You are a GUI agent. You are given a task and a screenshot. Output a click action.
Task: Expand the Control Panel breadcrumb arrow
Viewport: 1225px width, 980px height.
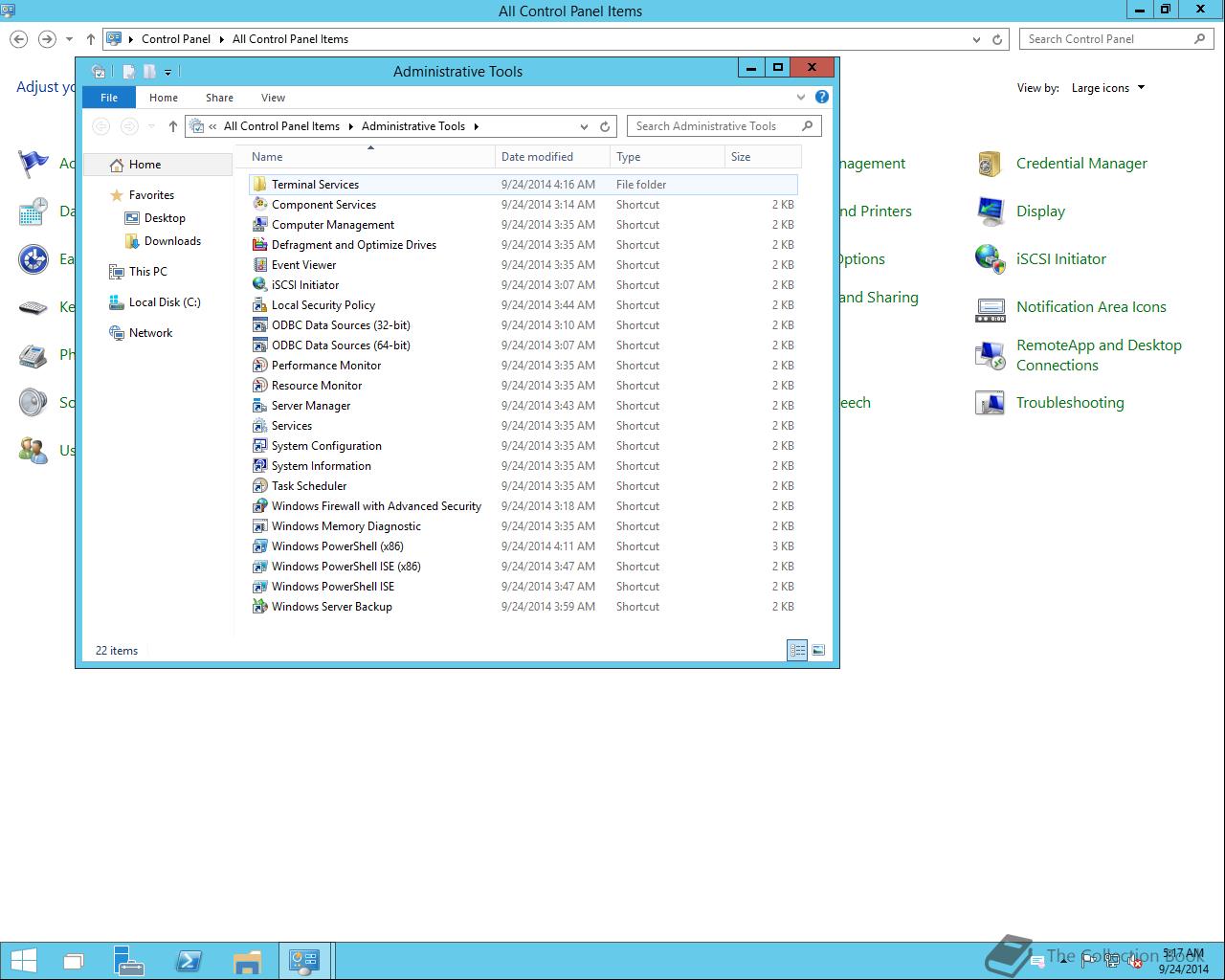click(221, 39)
